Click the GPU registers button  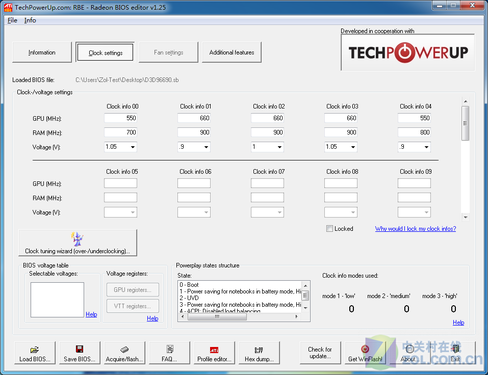click(x=132, y=290)
